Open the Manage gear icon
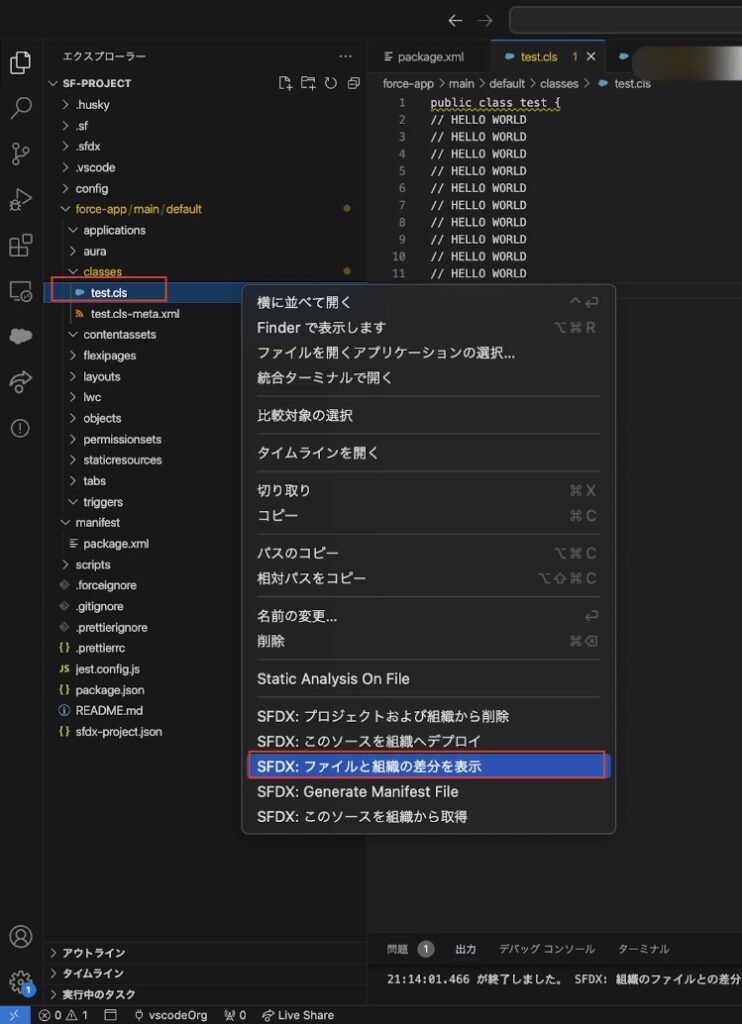 [20, 982]
